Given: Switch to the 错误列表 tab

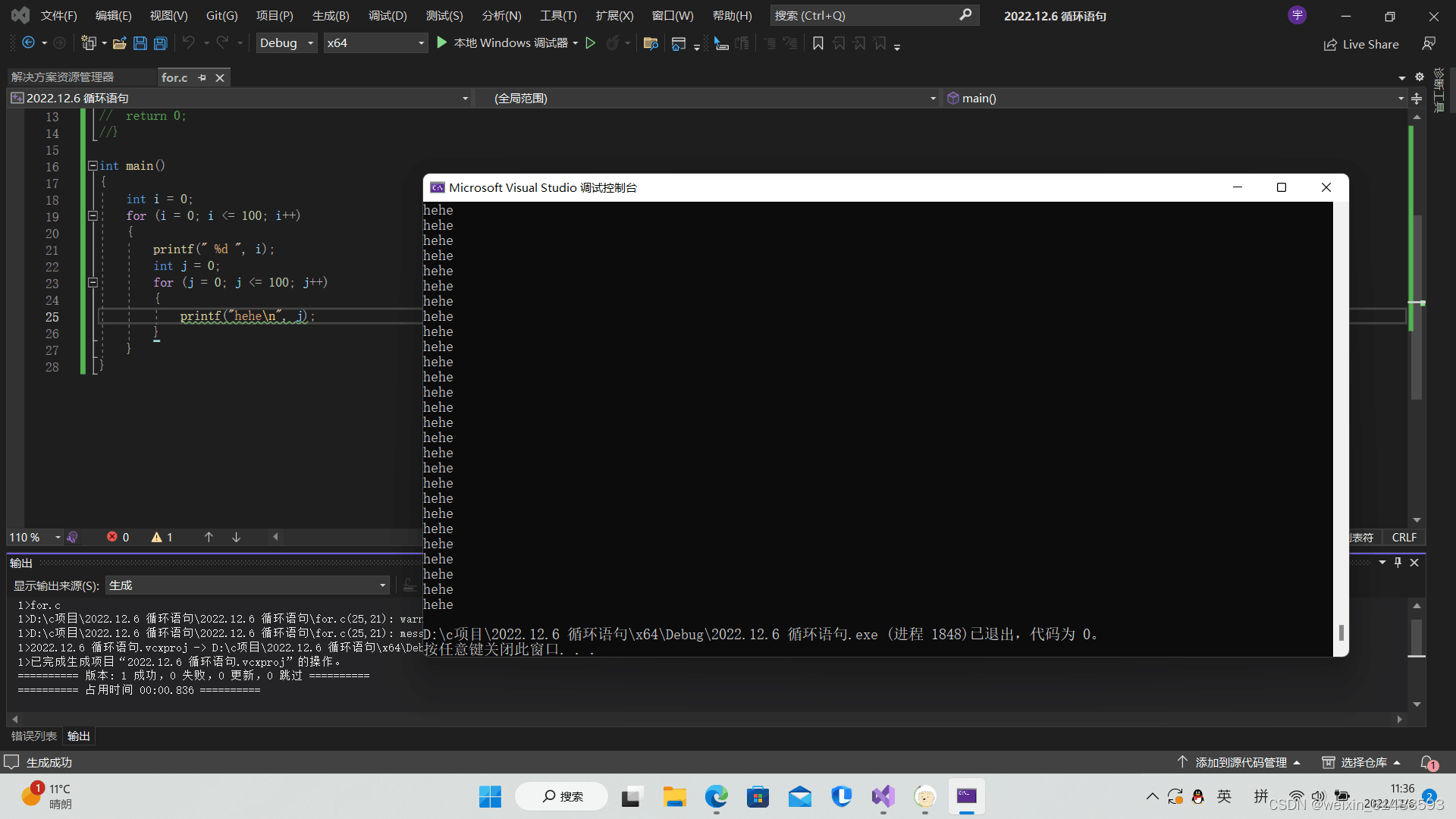Looking at the screenshot, I should 34,736.
